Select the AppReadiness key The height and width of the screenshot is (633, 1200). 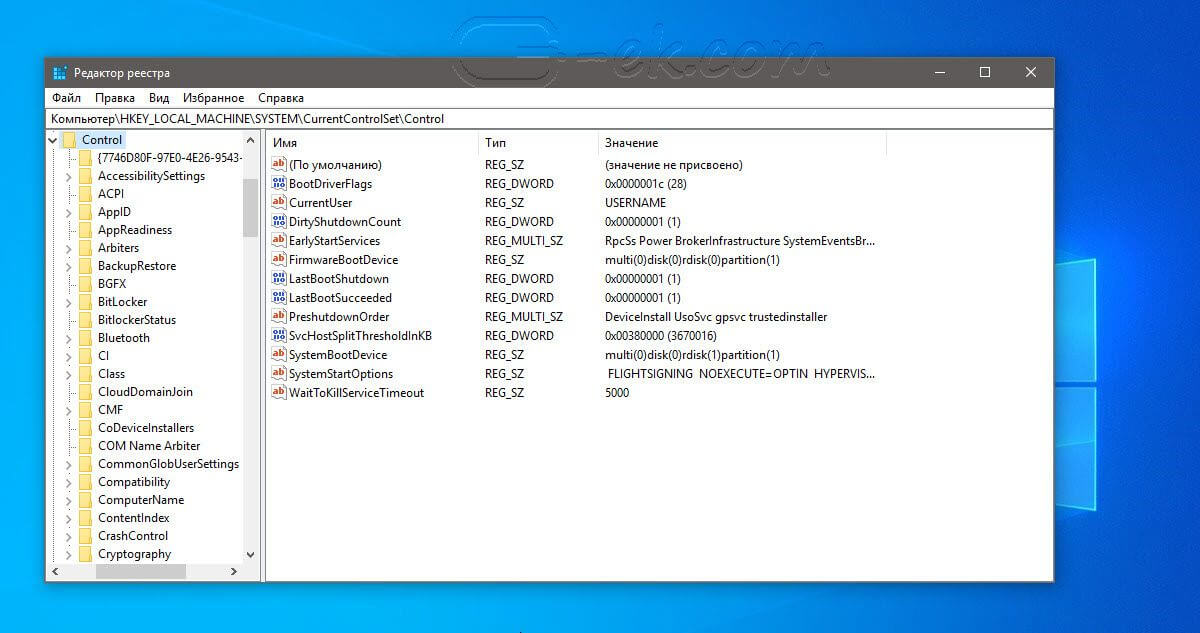click(x=135, y=230)
